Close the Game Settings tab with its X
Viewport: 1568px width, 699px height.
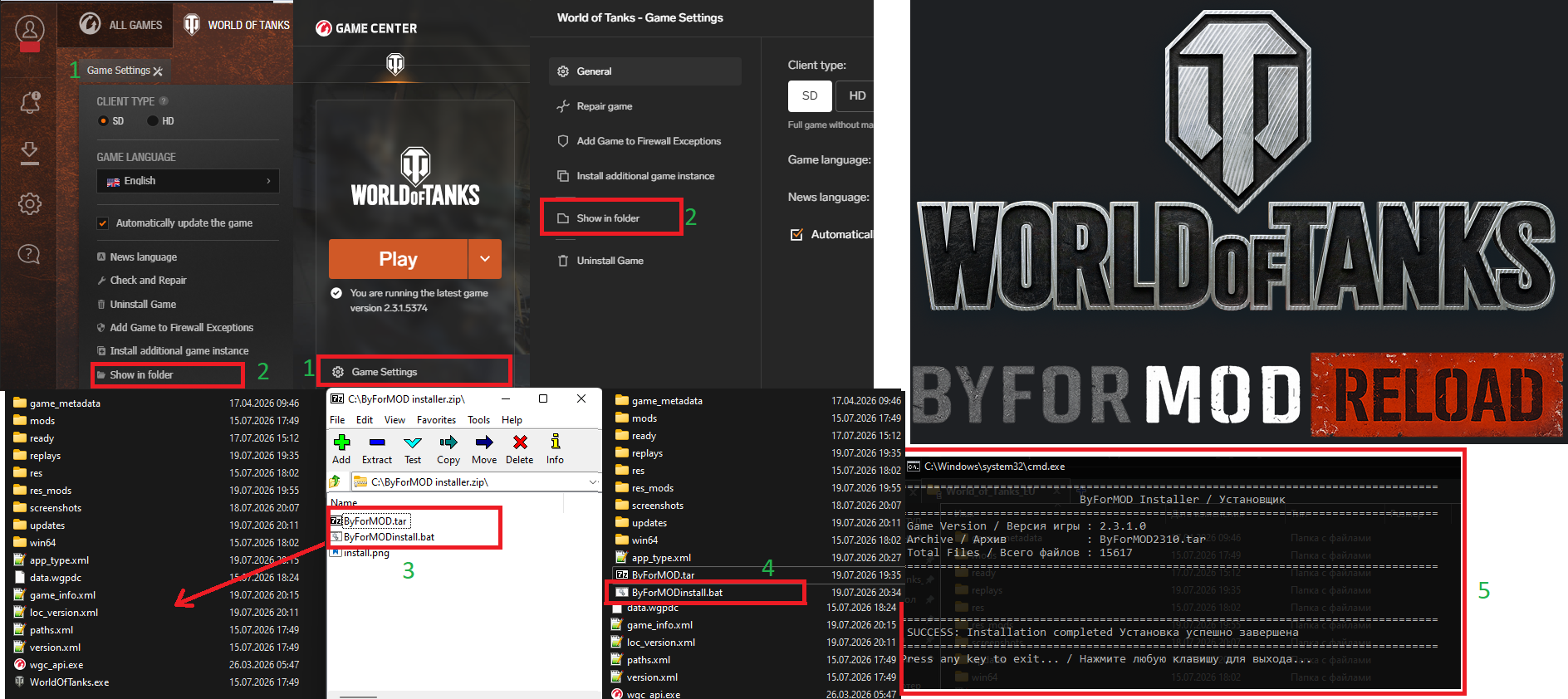coord(158,71)
